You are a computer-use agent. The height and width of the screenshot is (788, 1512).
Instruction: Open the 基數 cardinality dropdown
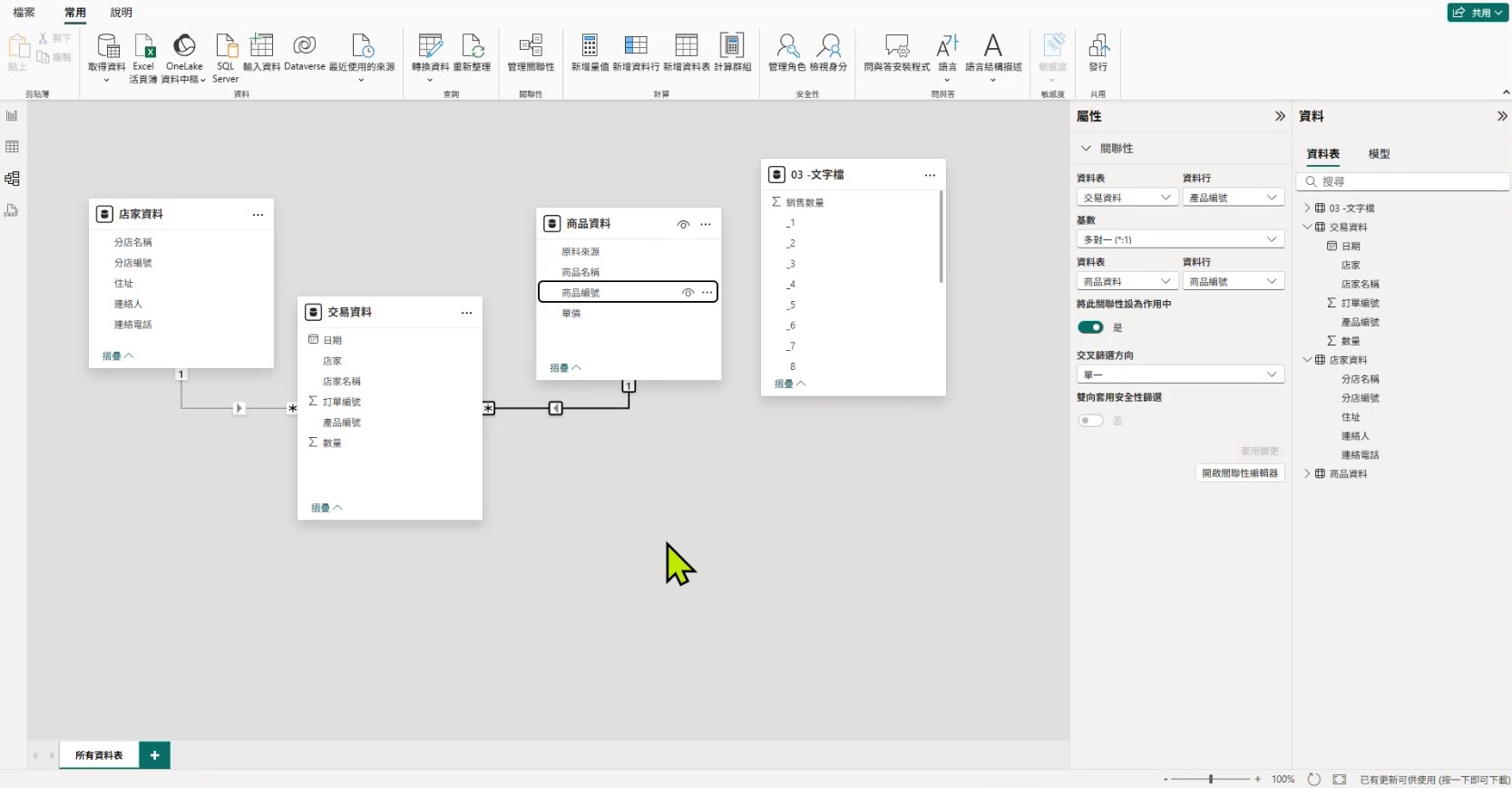(1179, 239)
